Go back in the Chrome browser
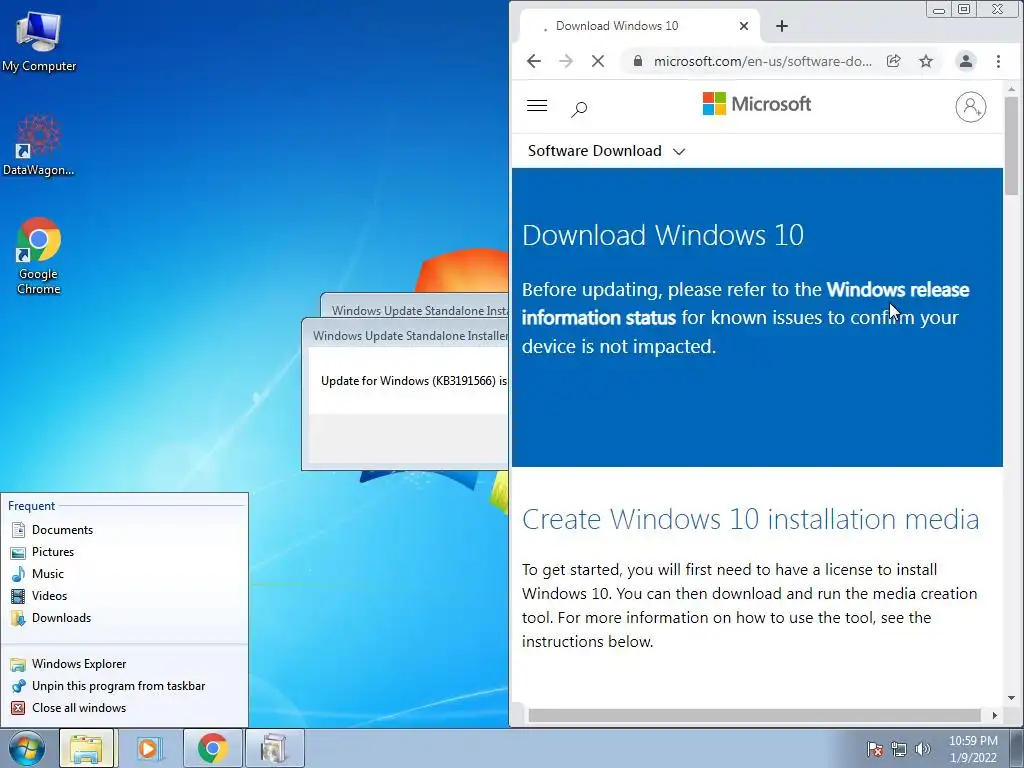Viewport: 1024px width, 768px height. click(534, 61)
